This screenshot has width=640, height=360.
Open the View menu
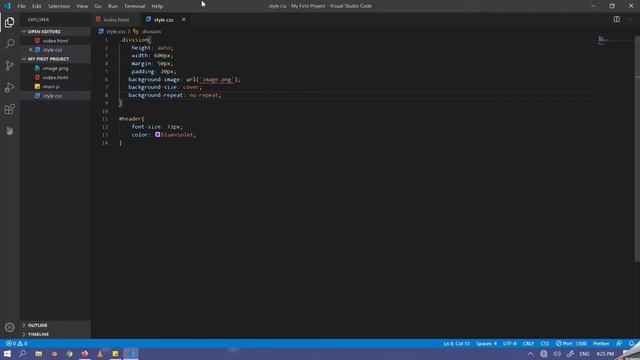82,6
